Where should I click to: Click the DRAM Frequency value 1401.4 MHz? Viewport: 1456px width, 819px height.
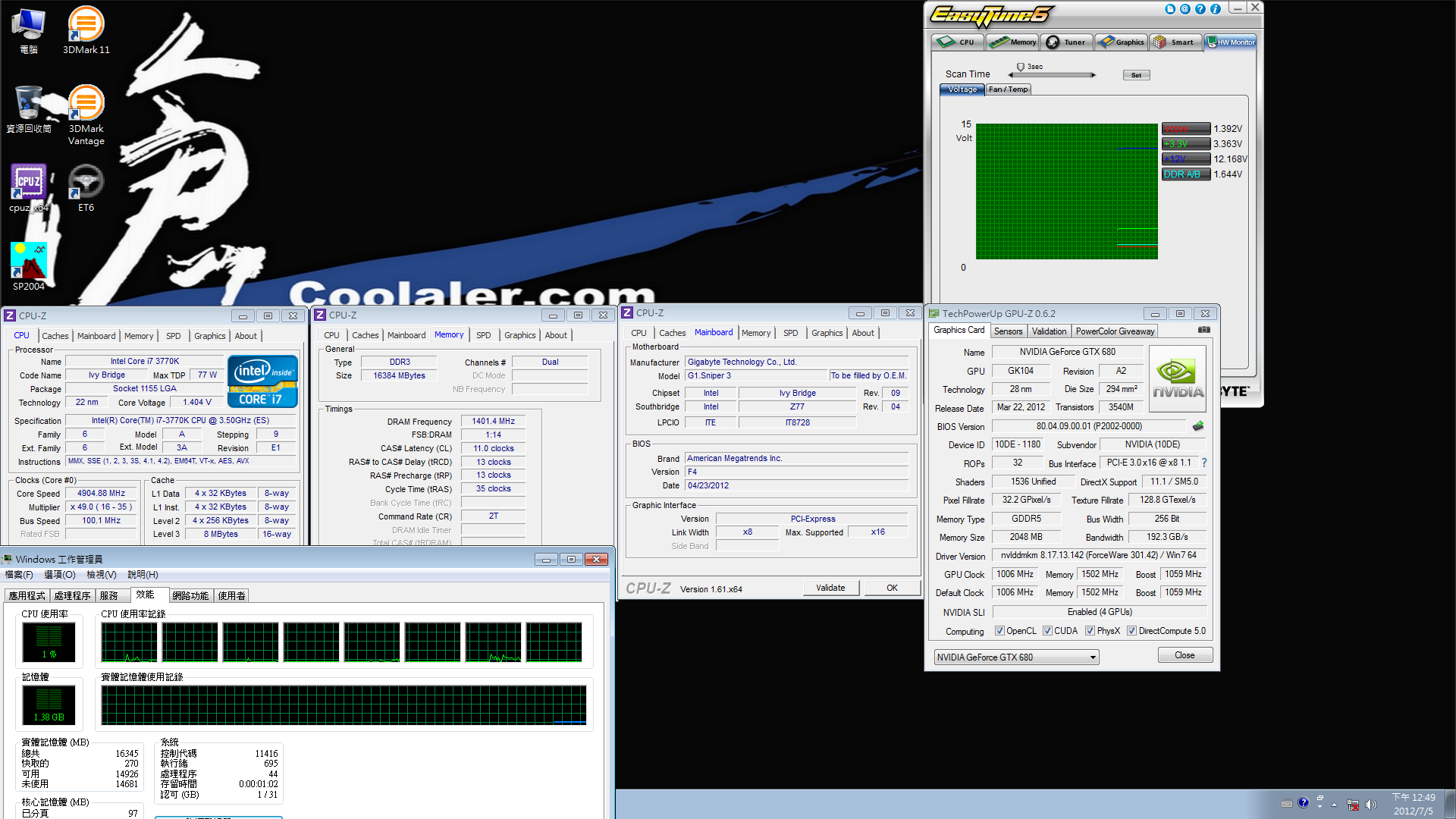tap(493, 421)
